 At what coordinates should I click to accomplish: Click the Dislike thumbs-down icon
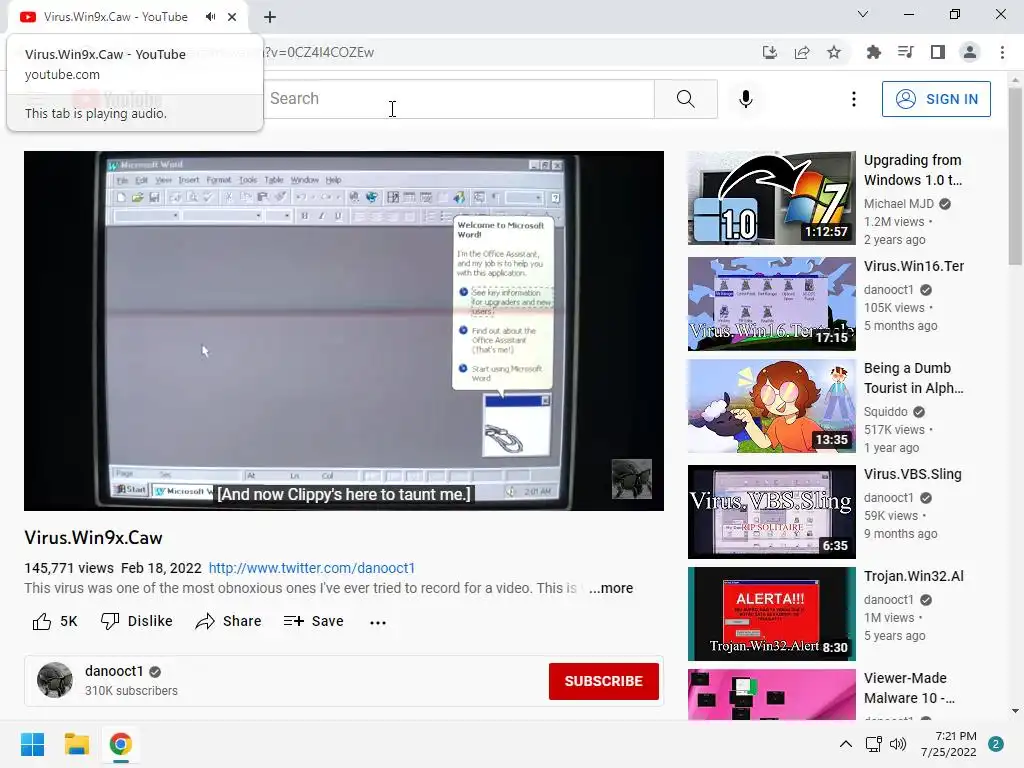pos(110,621)
